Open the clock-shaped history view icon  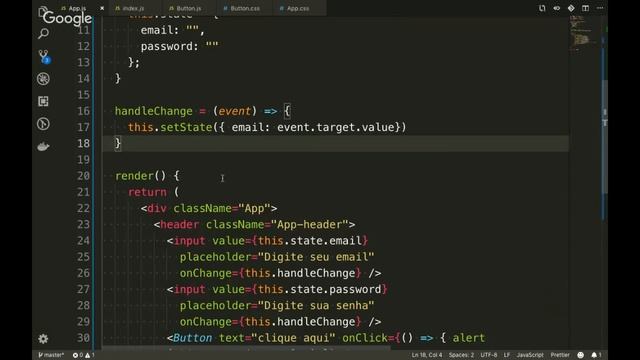point(43,124)
